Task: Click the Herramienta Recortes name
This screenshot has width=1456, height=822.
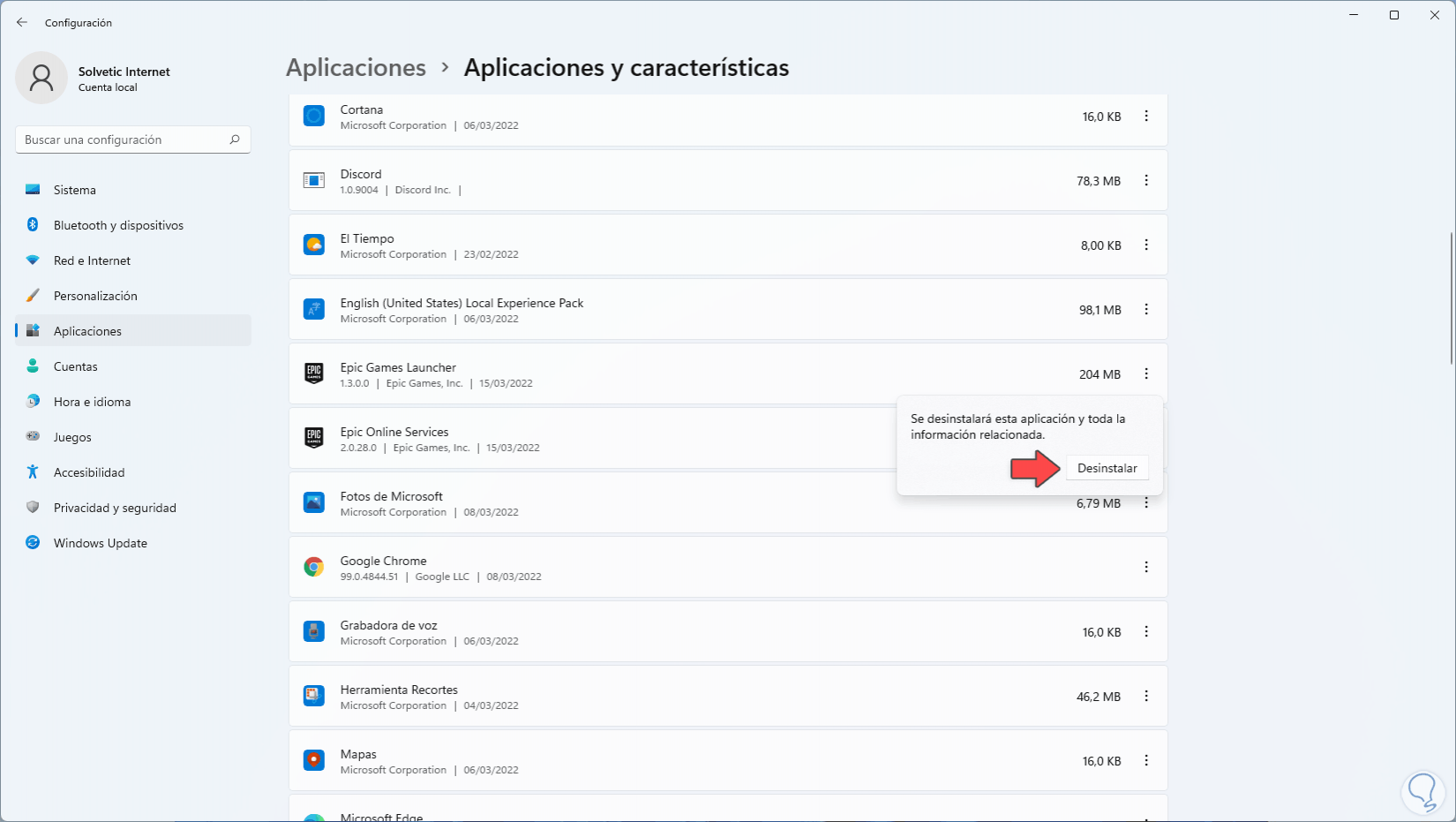Action: point(399,690)
